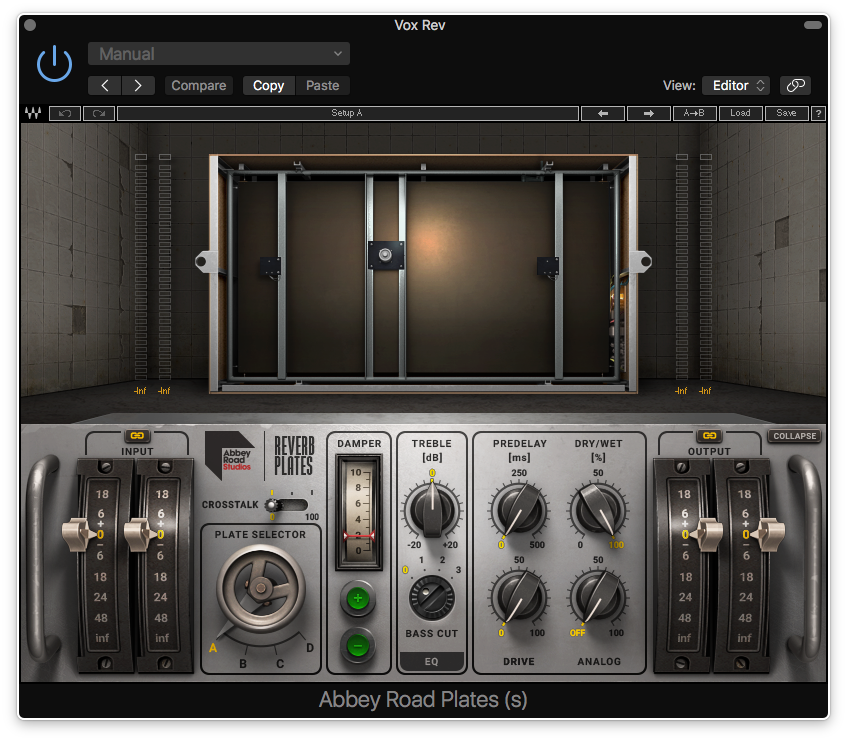Image resolution: width=847 pixels, height=741 pixels.
Task: Click the A→B copy button
Action: (x=695, y=113)
